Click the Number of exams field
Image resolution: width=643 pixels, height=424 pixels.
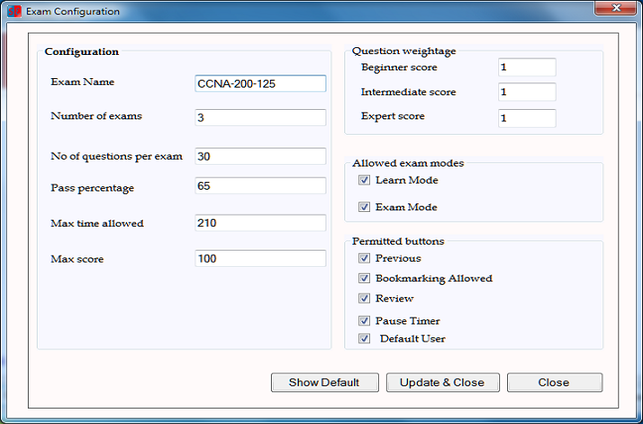260,117
